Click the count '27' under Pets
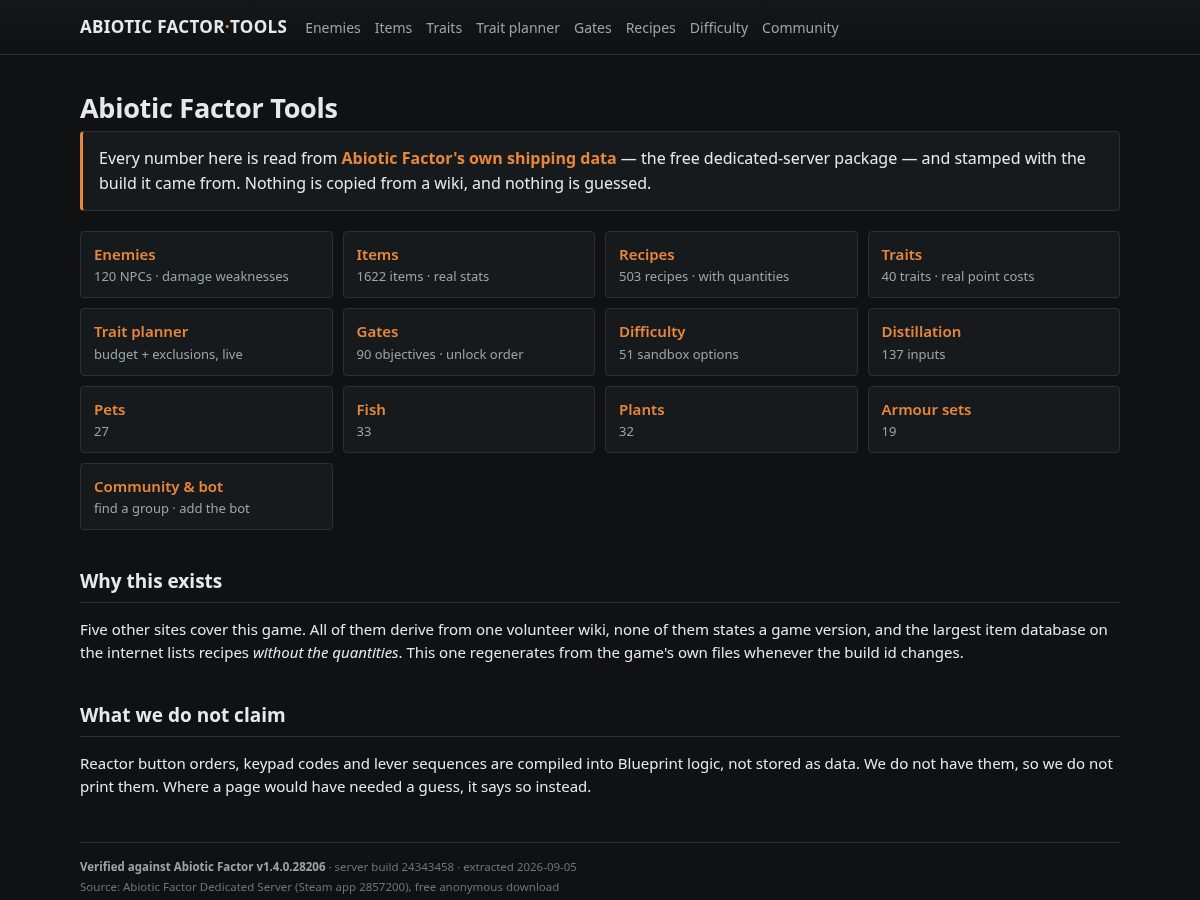Screen dimensions: 1200x900 101,432
